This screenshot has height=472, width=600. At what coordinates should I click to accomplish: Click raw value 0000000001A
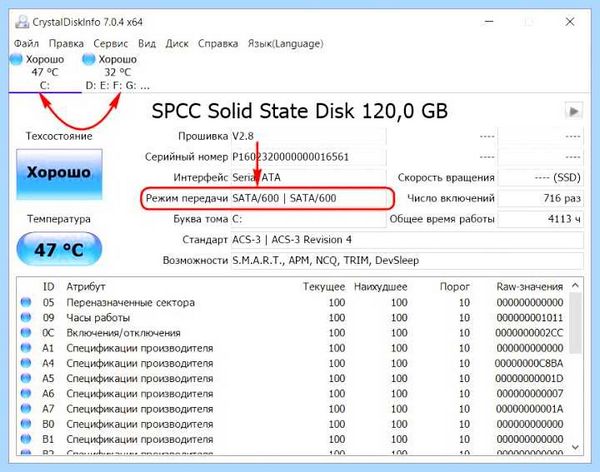click(x=530, y=409)
